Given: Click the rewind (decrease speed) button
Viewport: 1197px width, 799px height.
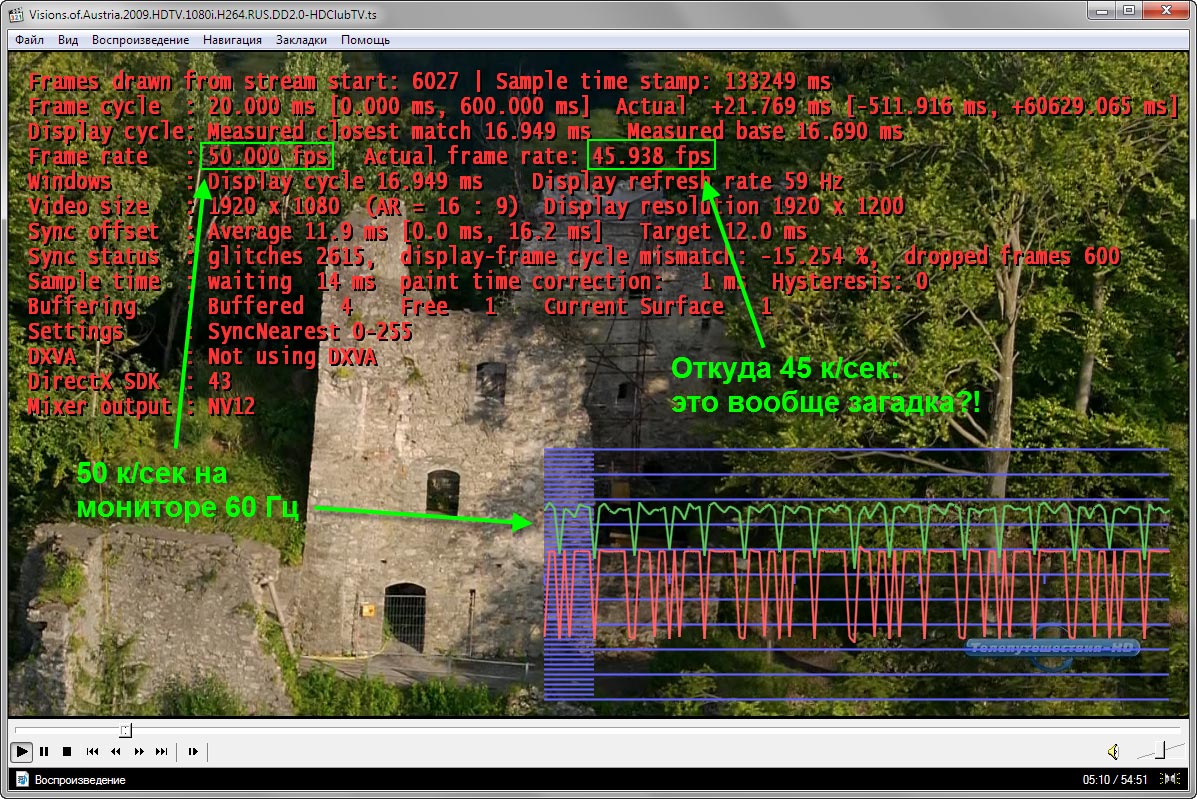Looking at the screenshot, I should (115, 751).
